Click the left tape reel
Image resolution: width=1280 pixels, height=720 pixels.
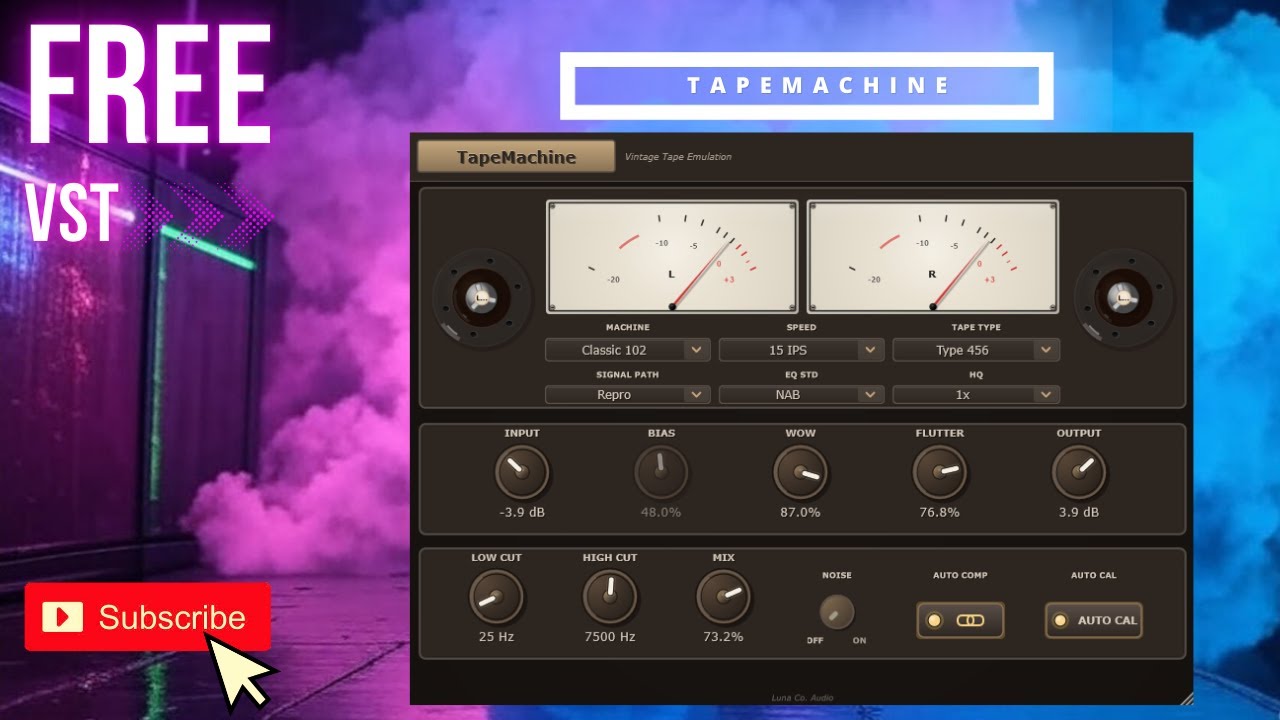[480, 298]
